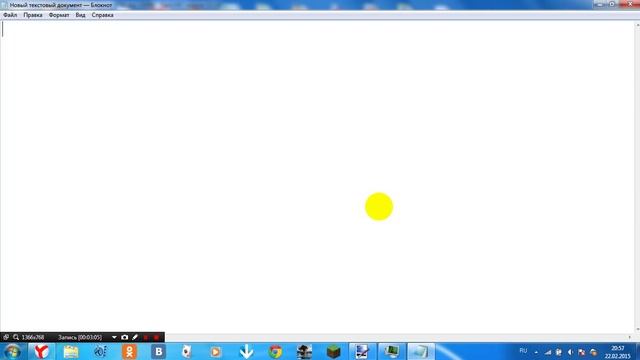Open the screen recorder taskbar icon
This screenshot has width=640, height=360.
(362, 351)
